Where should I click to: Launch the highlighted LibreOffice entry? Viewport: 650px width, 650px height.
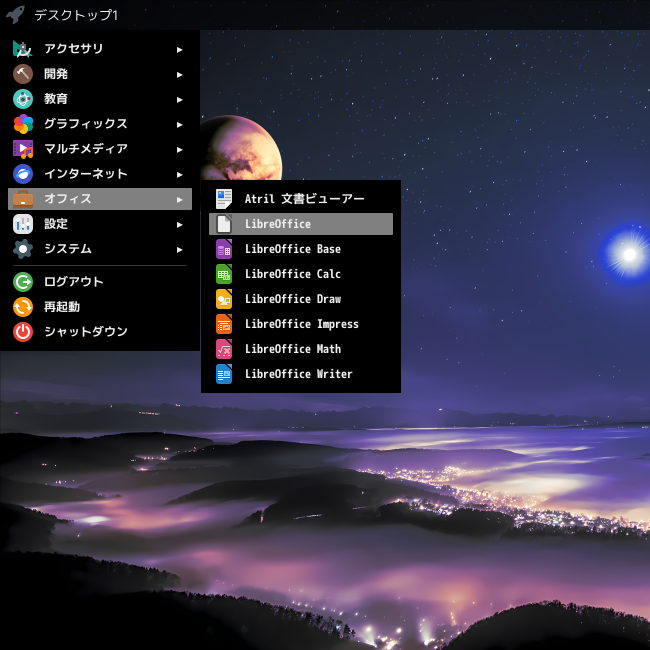tap(301, 224)
